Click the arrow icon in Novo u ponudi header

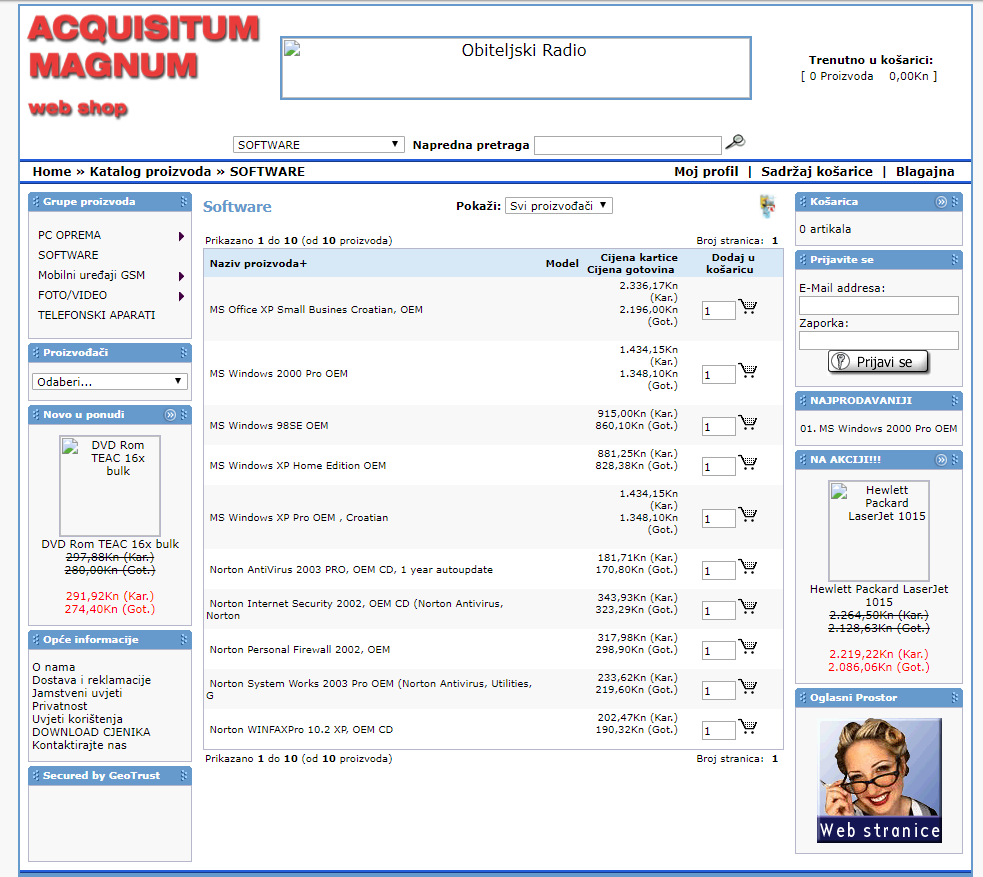pyautogui.click(x=170, y=415)
